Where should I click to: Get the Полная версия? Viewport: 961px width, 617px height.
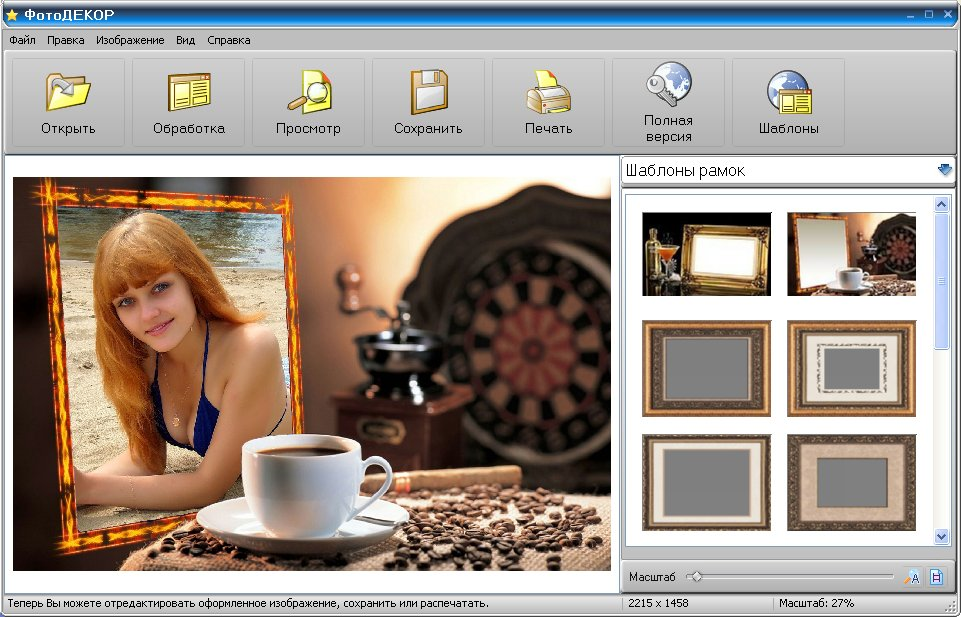[669, 102]
